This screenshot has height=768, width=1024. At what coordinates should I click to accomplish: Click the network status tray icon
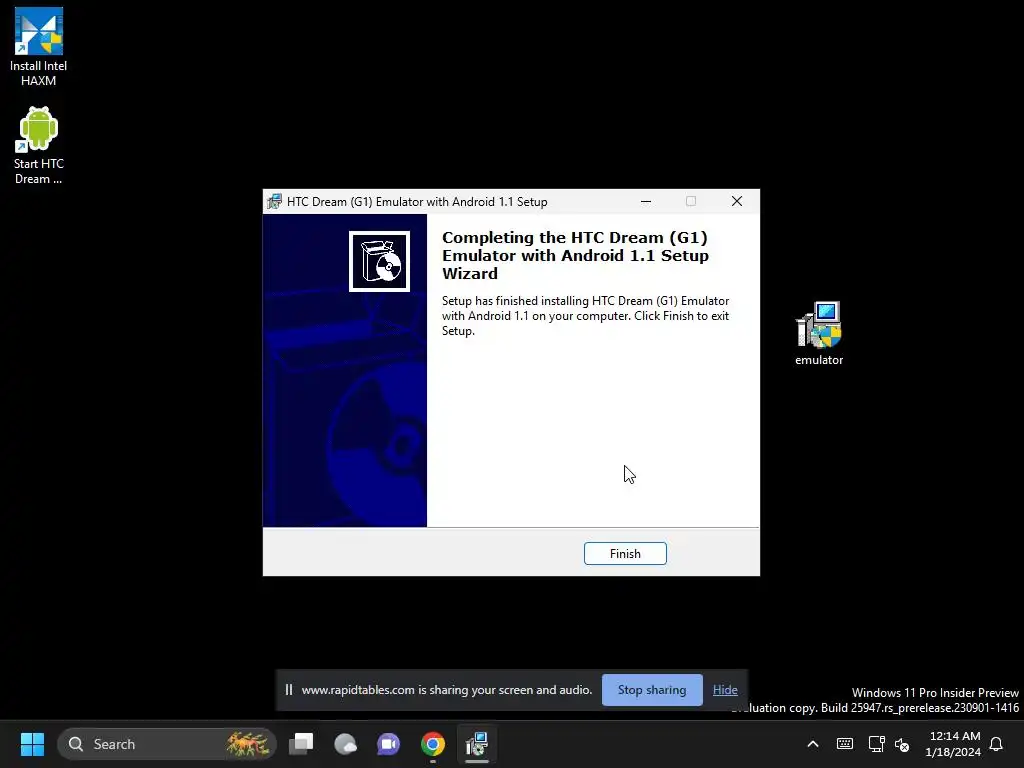pyautogui.click(x=876, y=744)
